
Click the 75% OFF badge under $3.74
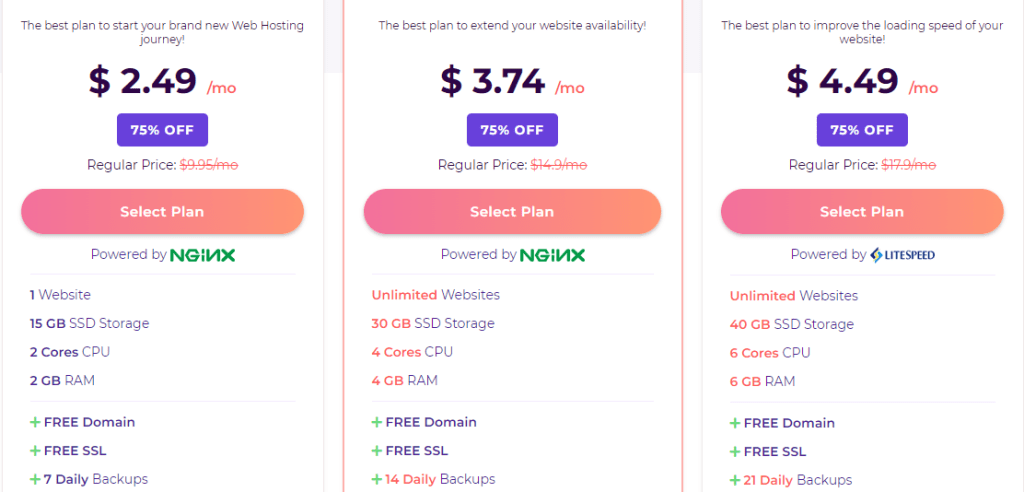click(x=512, y=130)
